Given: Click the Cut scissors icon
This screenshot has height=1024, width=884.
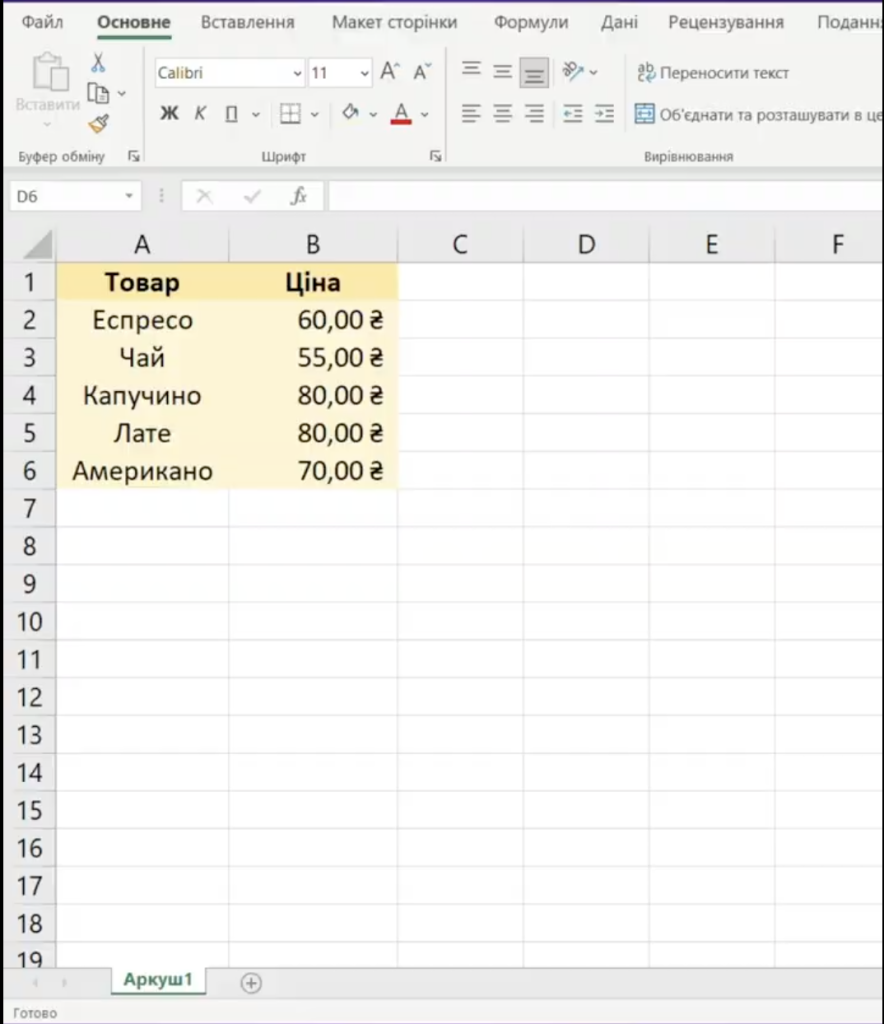Looking at the screenshot, I should [98, 64].
